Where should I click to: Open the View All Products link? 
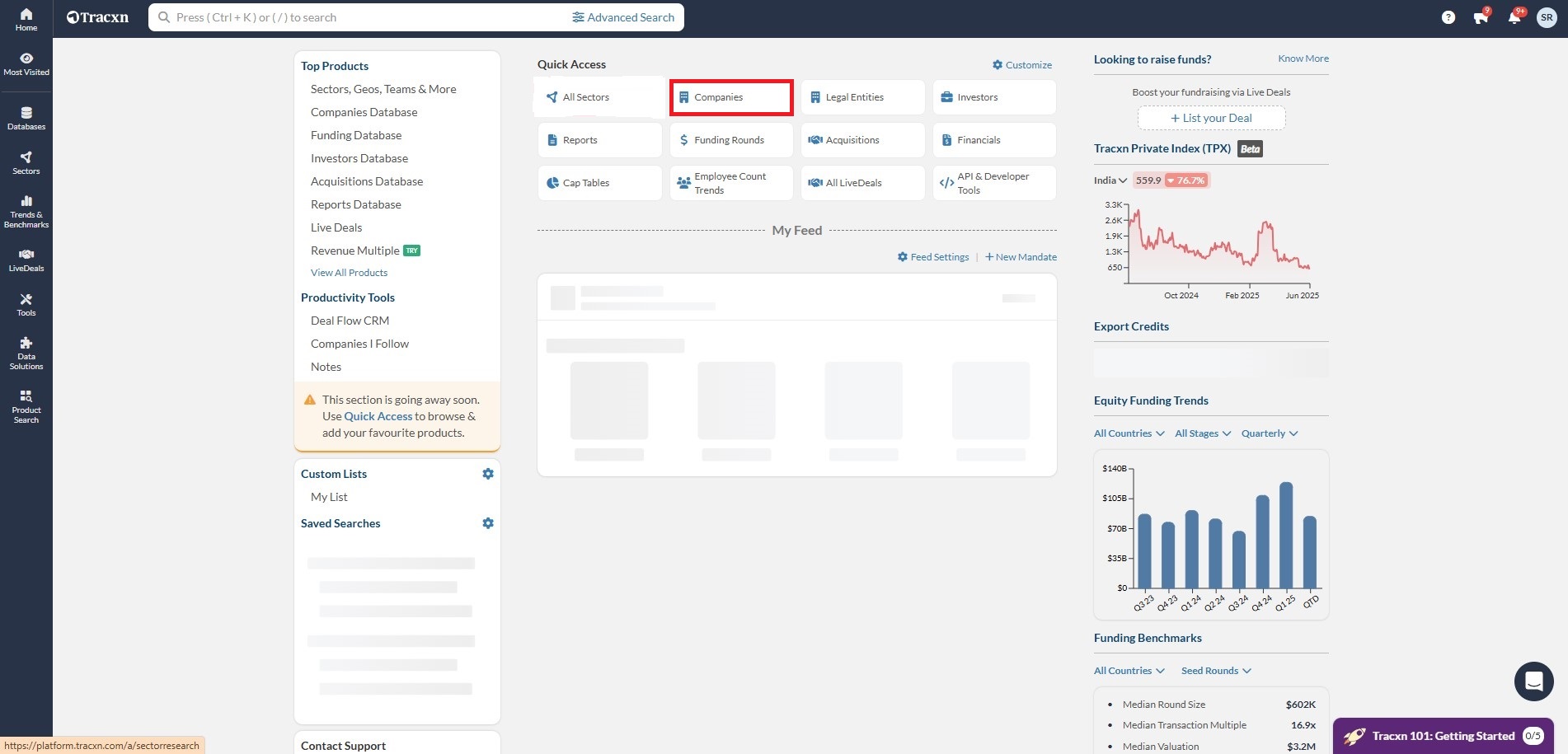click(x=349, y=273)
